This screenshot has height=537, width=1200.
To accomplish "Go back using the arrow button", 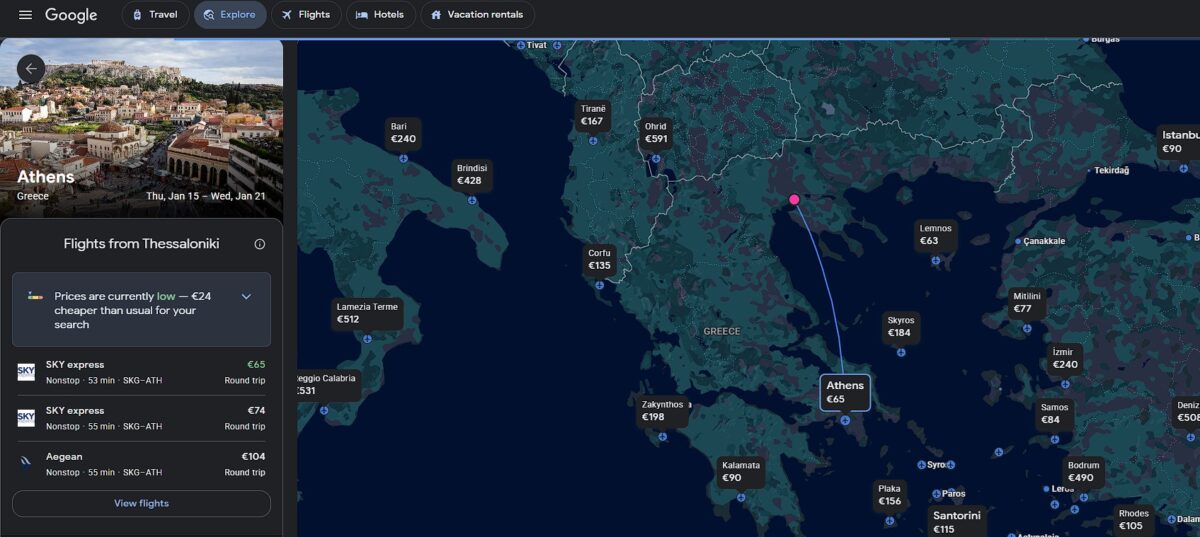I will [31, 69].
